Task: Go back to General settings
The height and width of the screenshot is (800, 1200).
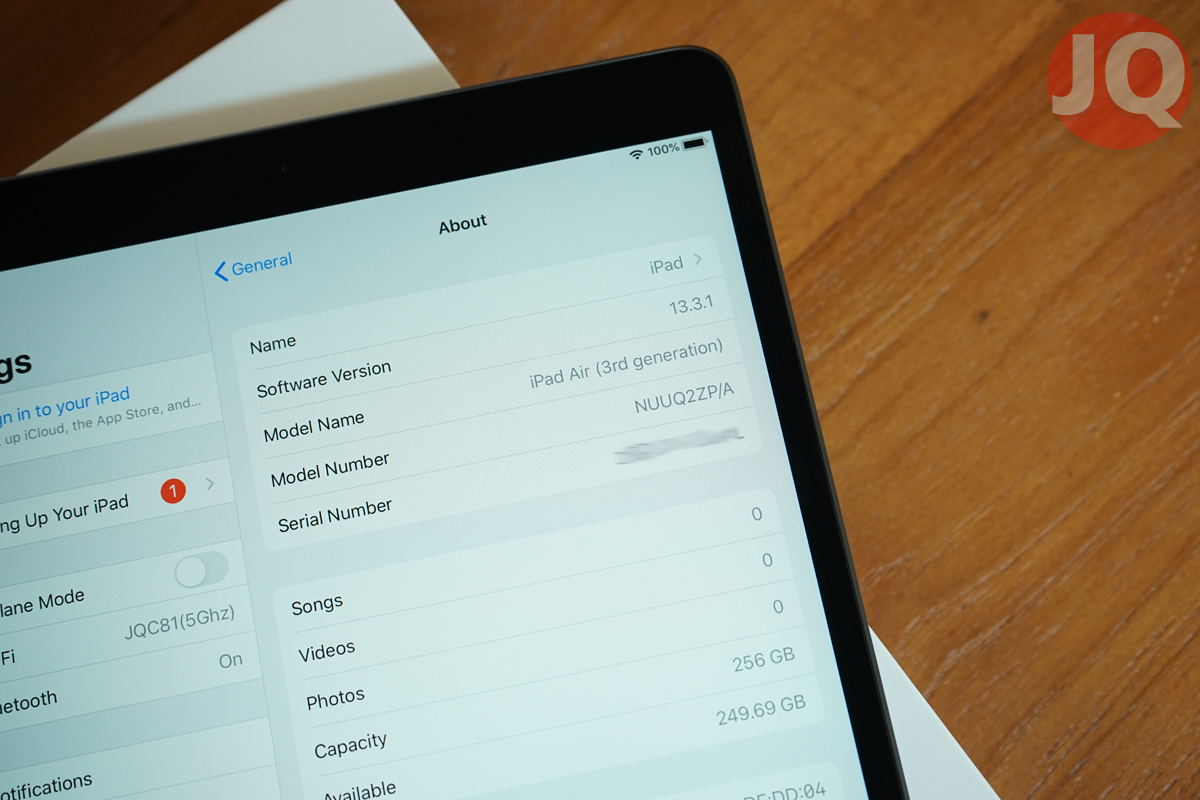Action: click(x=253, y=267)
